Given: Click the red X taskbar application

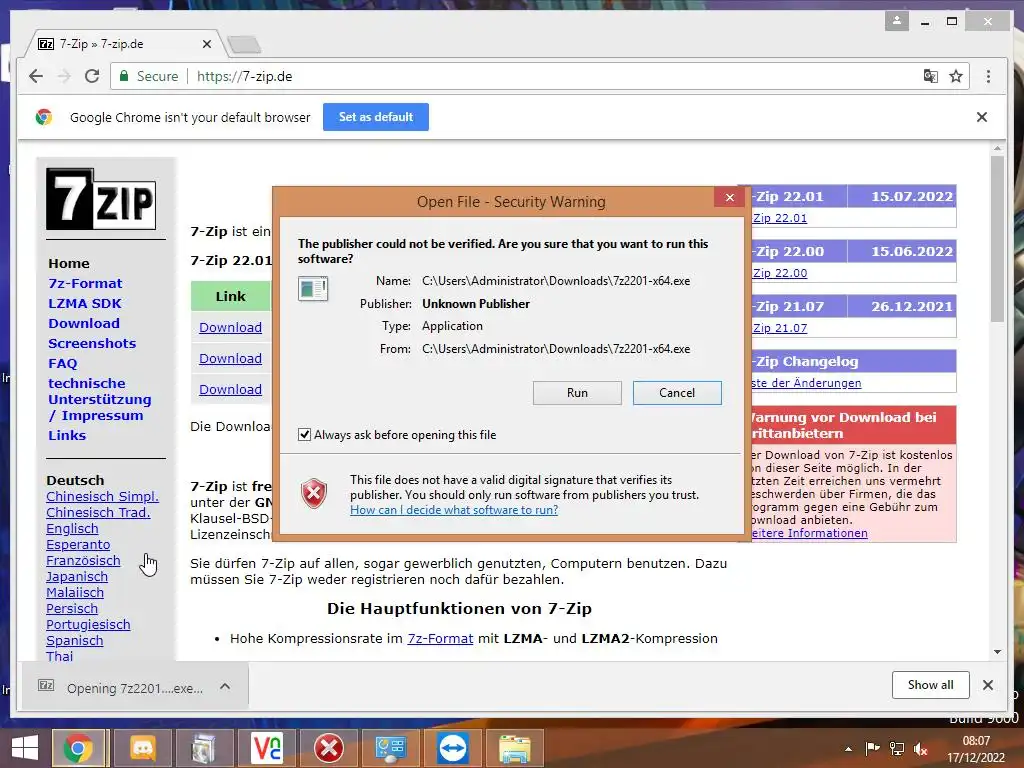Looking at the screenshot, I should (329, 748).
